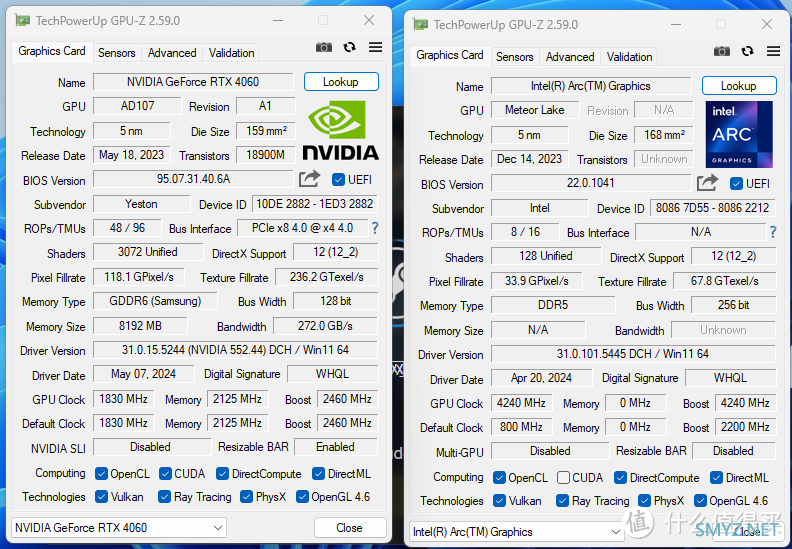Toggle Ray Tracing checkbox in Intel Arc window
Screen dimensions: 792x549
click(562, 501)
